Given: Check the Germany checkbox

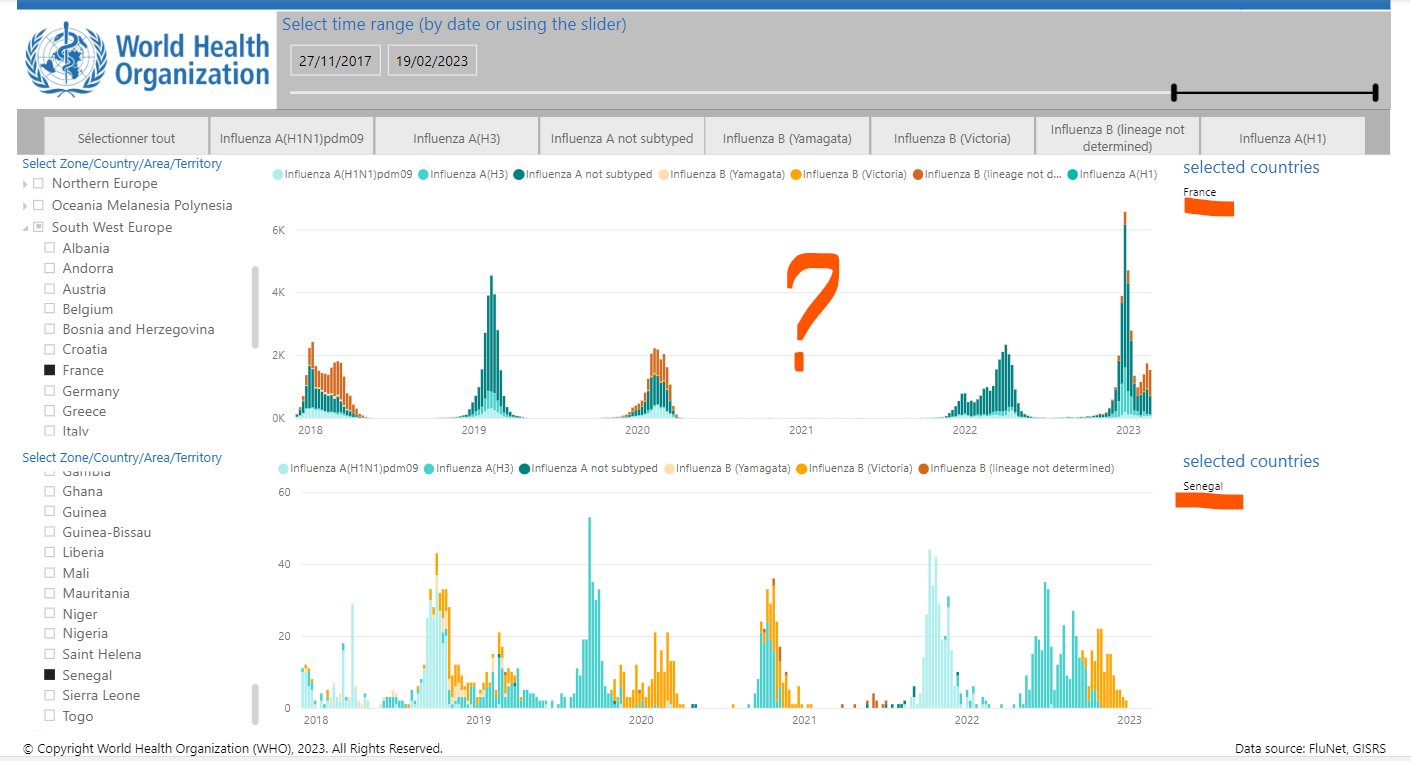Looking at the screenshot, I should (49, 391).
